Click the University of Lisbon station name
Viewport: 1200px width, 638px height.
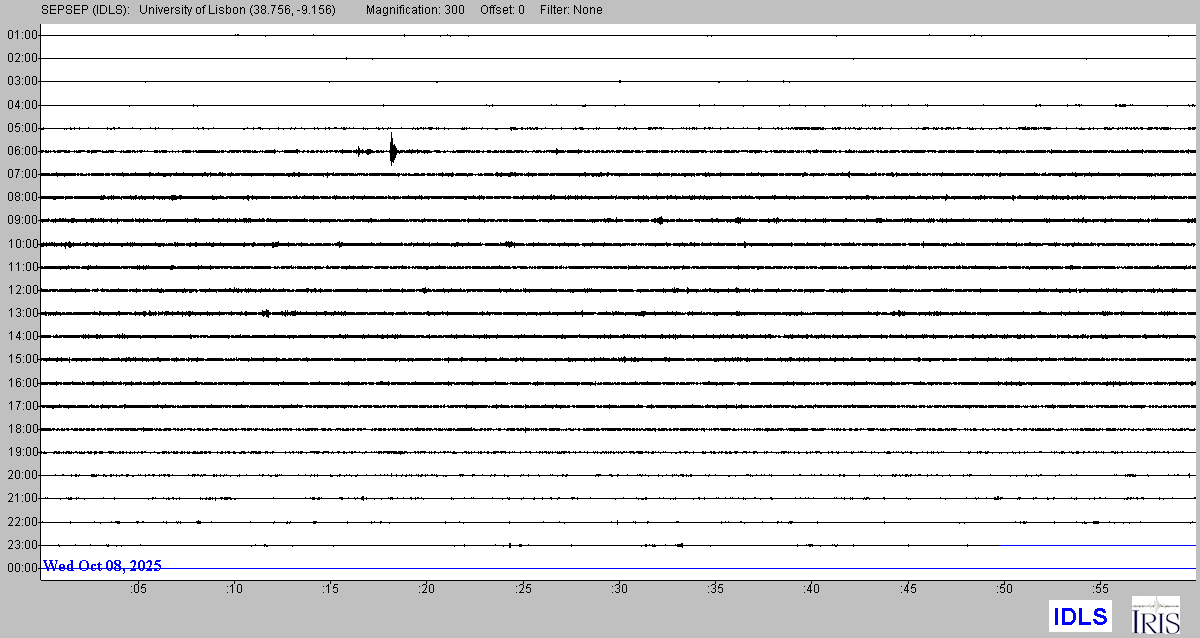[x=237, y=10]
